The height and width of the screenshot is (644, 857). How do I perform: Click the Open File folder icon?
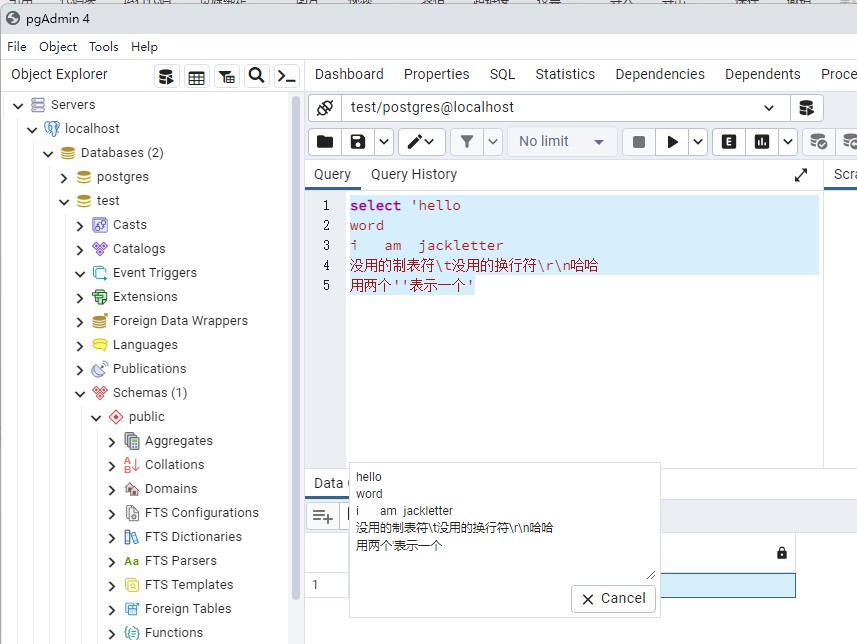click(325, 142)
